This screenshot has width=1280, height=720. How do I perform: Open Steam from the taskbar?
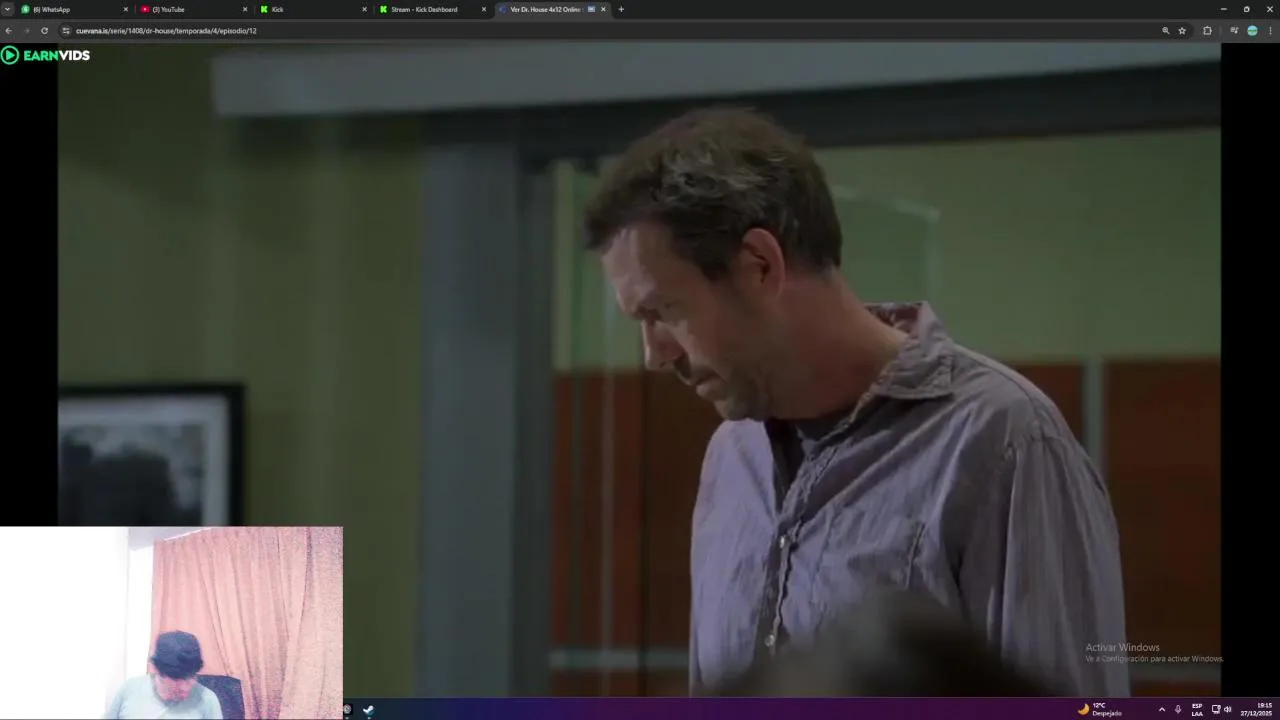pyautogui.click(x=368, y=710)
